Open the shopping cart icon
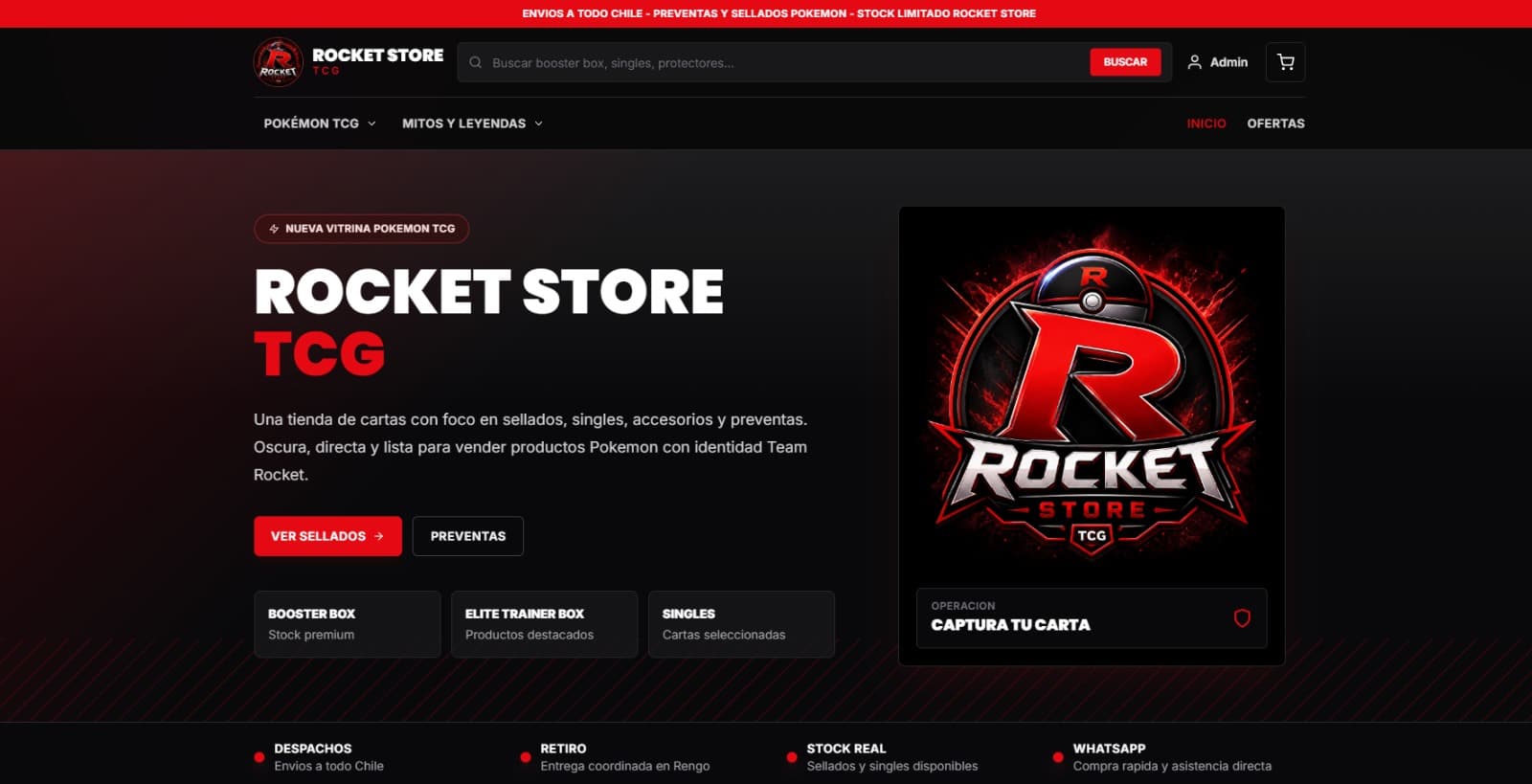The width and height of the screenshot is (1532, 784). 1285,62
